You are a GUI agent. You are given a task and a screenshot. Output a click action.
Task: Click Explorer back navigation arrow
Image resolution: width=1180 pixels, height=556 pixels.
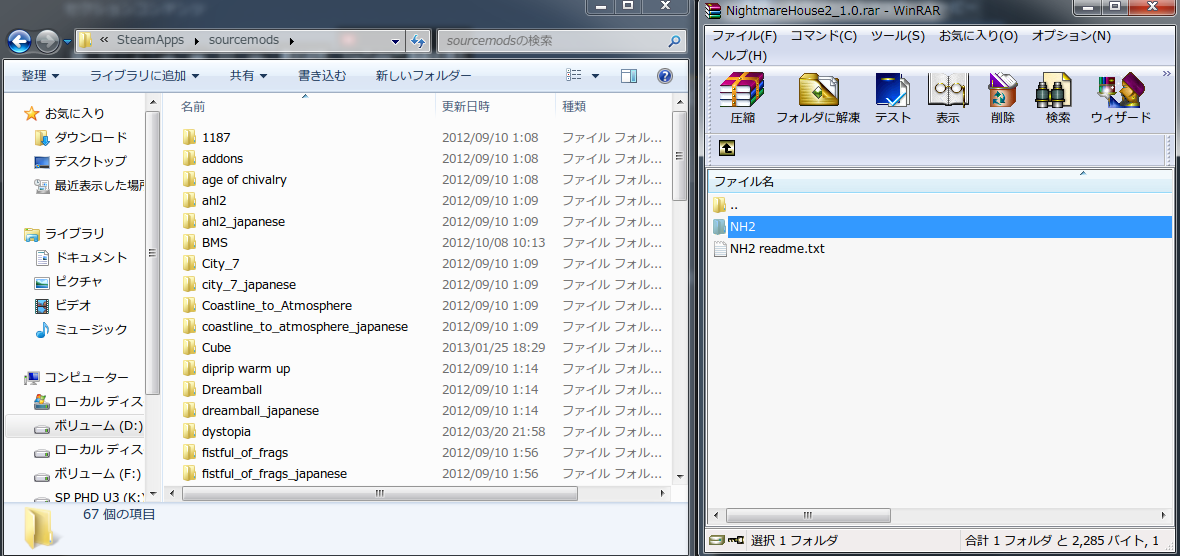coord(20,41)
